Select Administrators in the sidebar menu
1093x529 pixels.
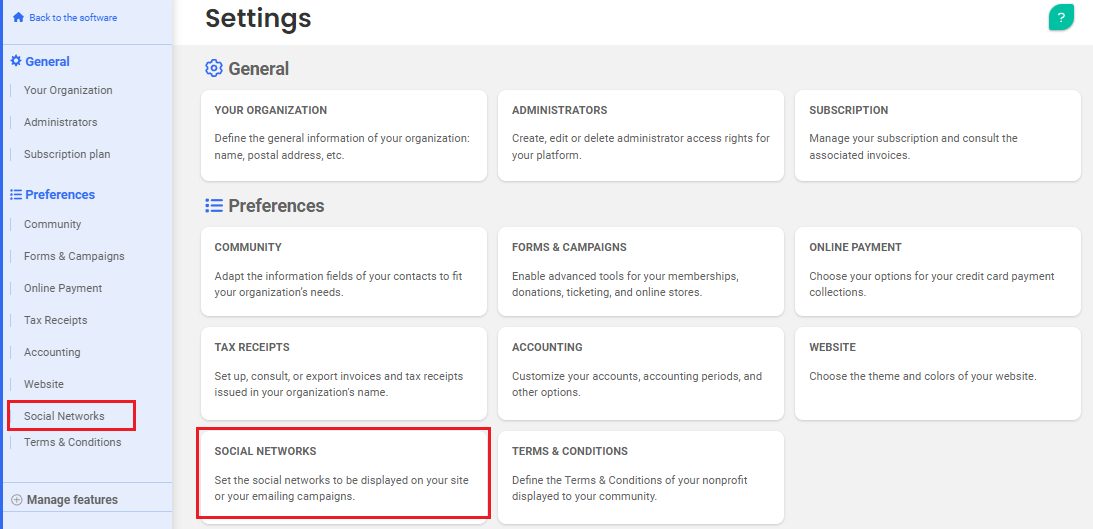click(61, 122)
